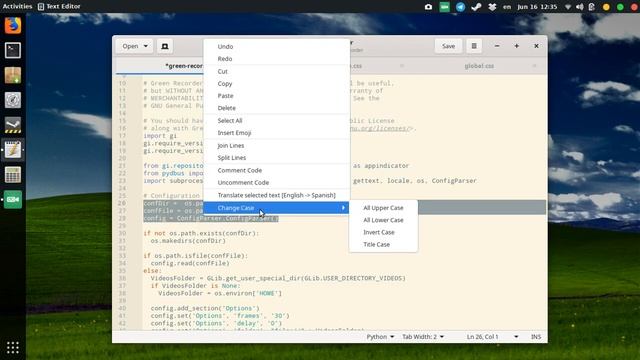Image resolution: width=640 pixels, height=360 pixels.
Task: Choose Delete in the context menu
Action: tap(276, 108)
